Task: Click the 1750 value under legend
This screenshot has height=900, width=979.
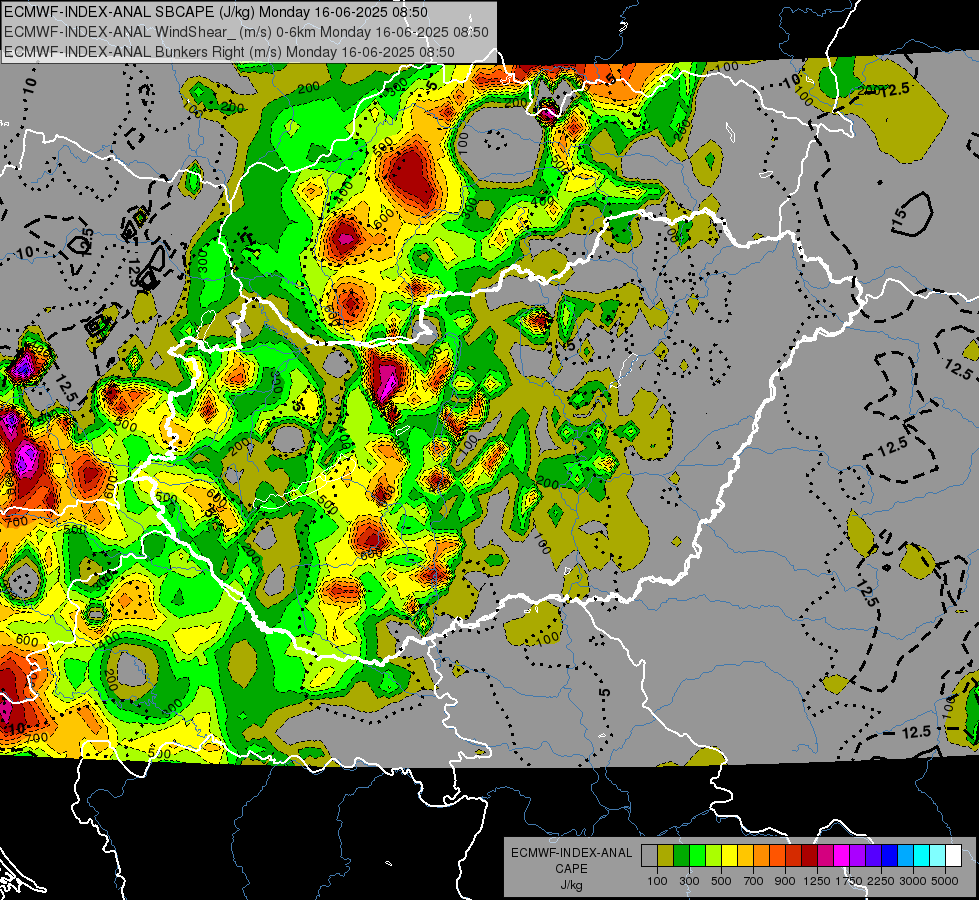Action: click(x=849, y=881)
